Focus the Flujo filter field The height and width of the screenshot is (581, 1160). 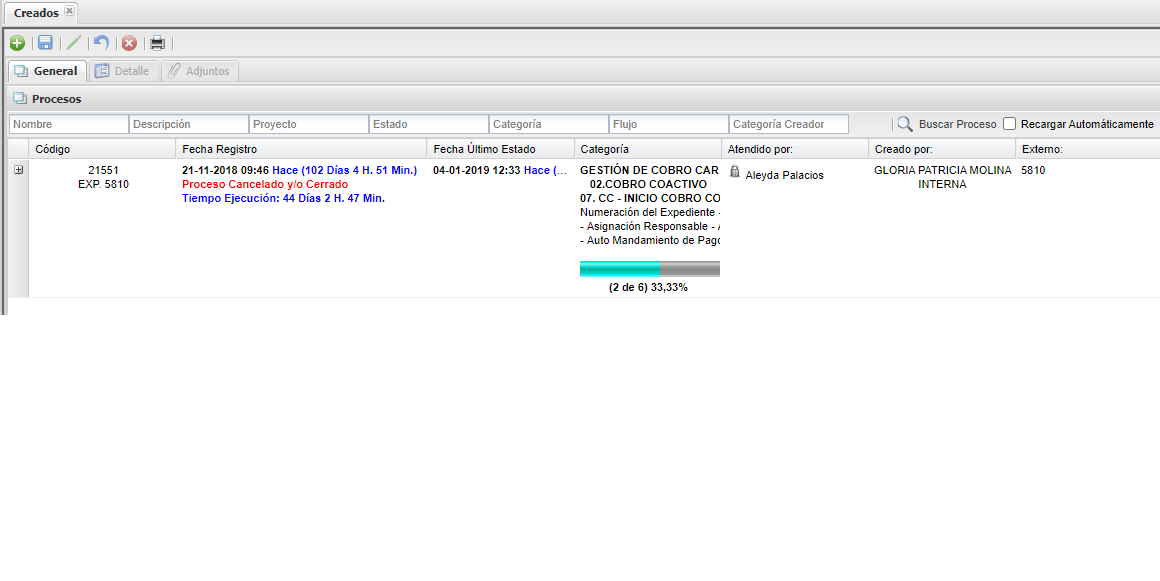(668, 124)
